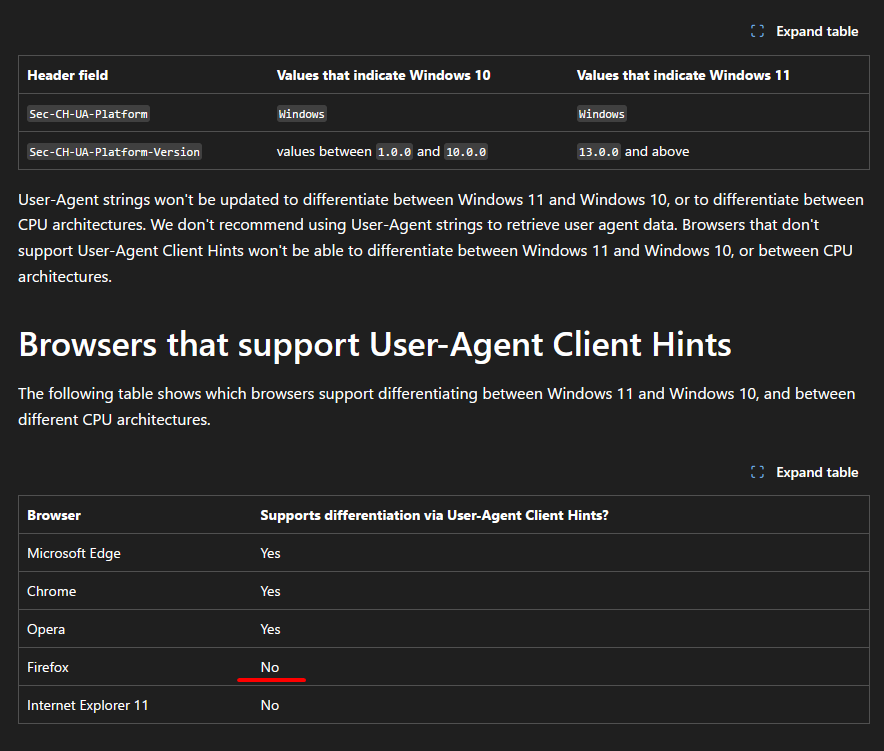The width and height of the screenshot is (884, 751).
Task: Click the expand icon above the Browser table
Action: click(757, 472)
